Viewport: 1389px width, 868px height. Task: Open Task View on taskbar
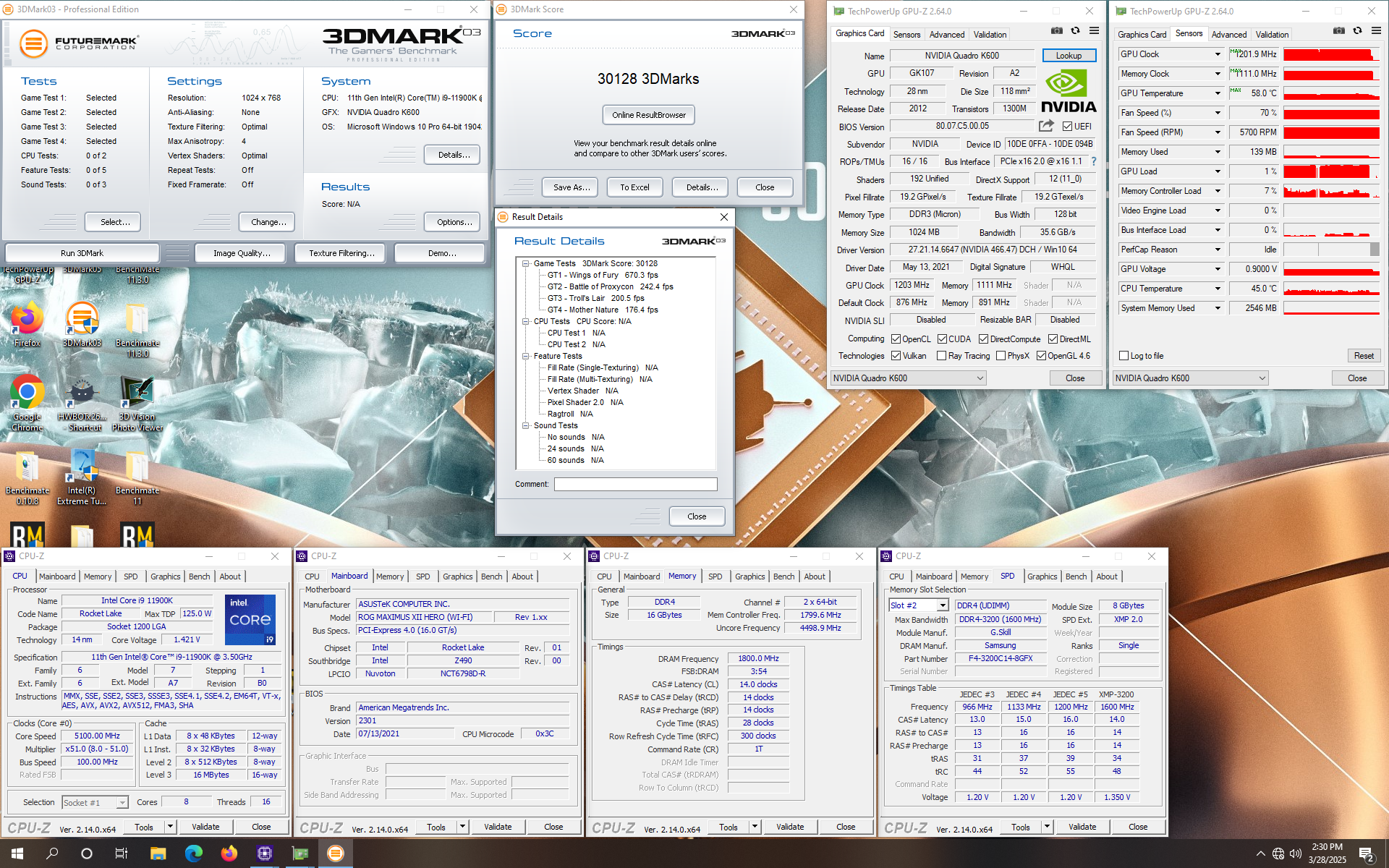[122, 854]
